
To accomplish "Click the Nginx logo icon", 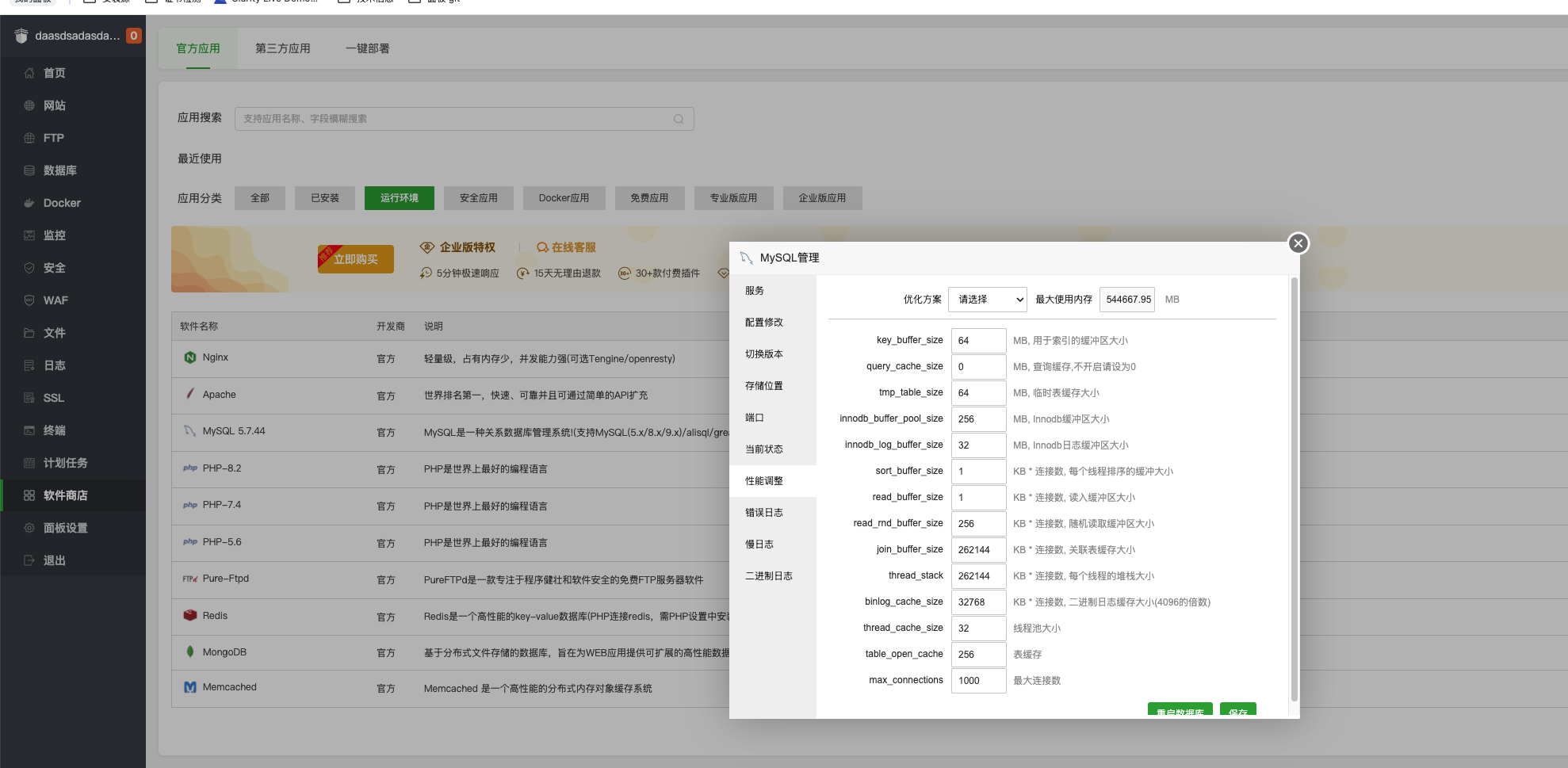I will tap(190, 357).
